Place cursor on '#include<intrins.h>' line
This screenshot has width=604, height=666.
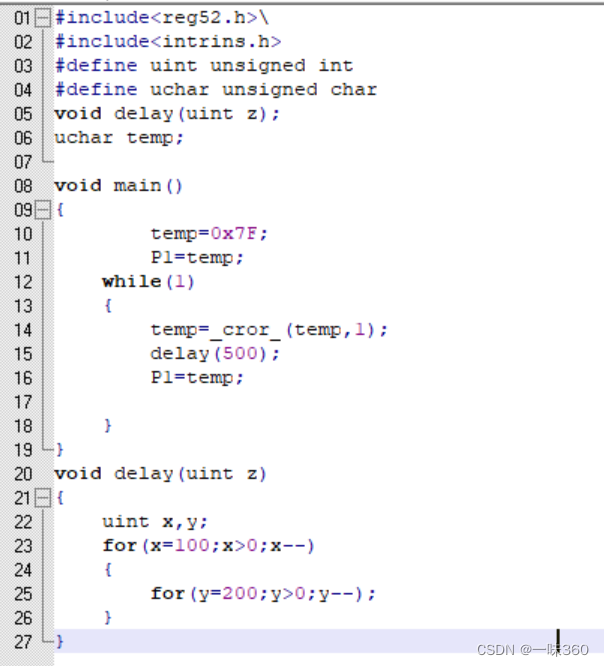(x=168, y=42)
